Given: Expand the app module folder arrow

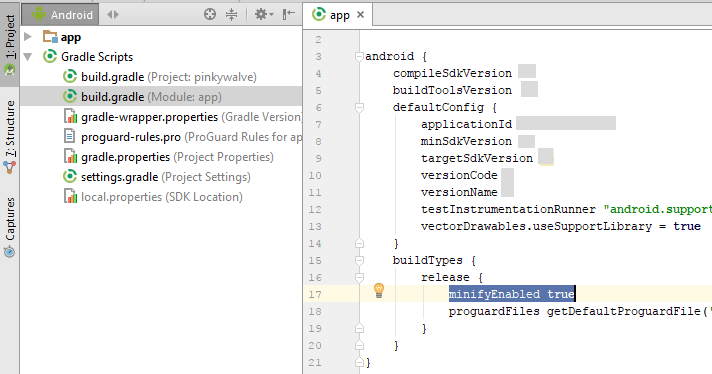Looking at the screenshot, I should point(28,37).
